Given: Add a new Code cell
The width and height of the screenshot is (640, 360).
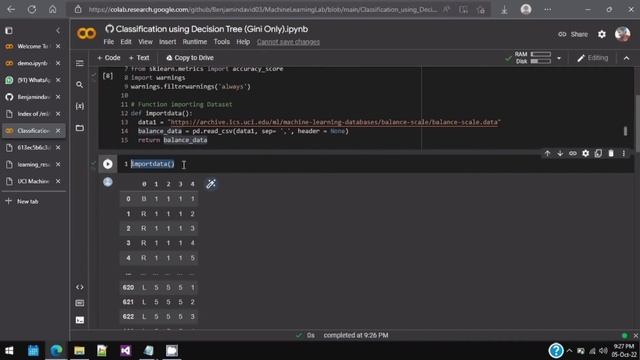Looking at the screenshot, I should [x=109, y=58].
